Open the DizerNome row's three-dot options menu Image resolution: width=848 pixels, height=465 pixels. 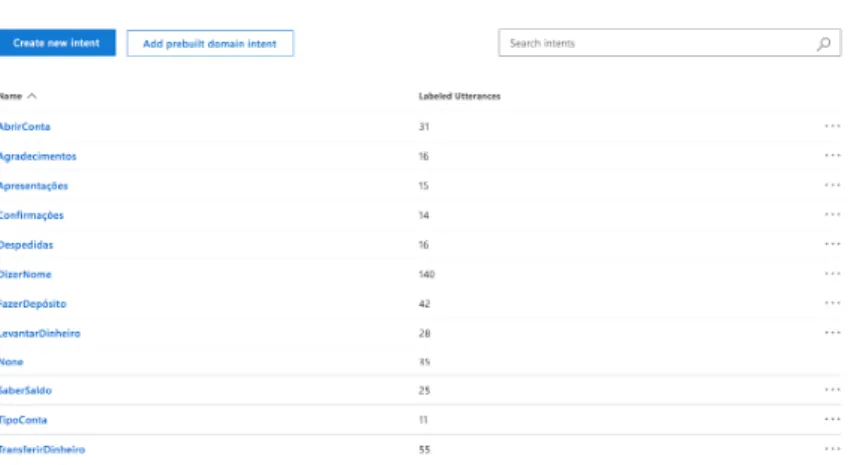[x=832, y=274]
